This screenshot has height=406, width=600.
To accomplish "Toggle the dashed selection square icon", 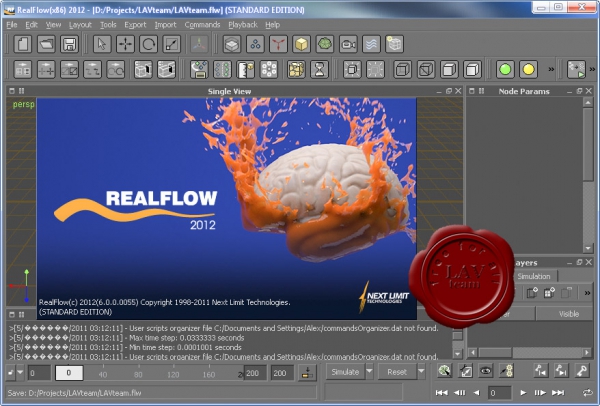I will coord(375,70).
